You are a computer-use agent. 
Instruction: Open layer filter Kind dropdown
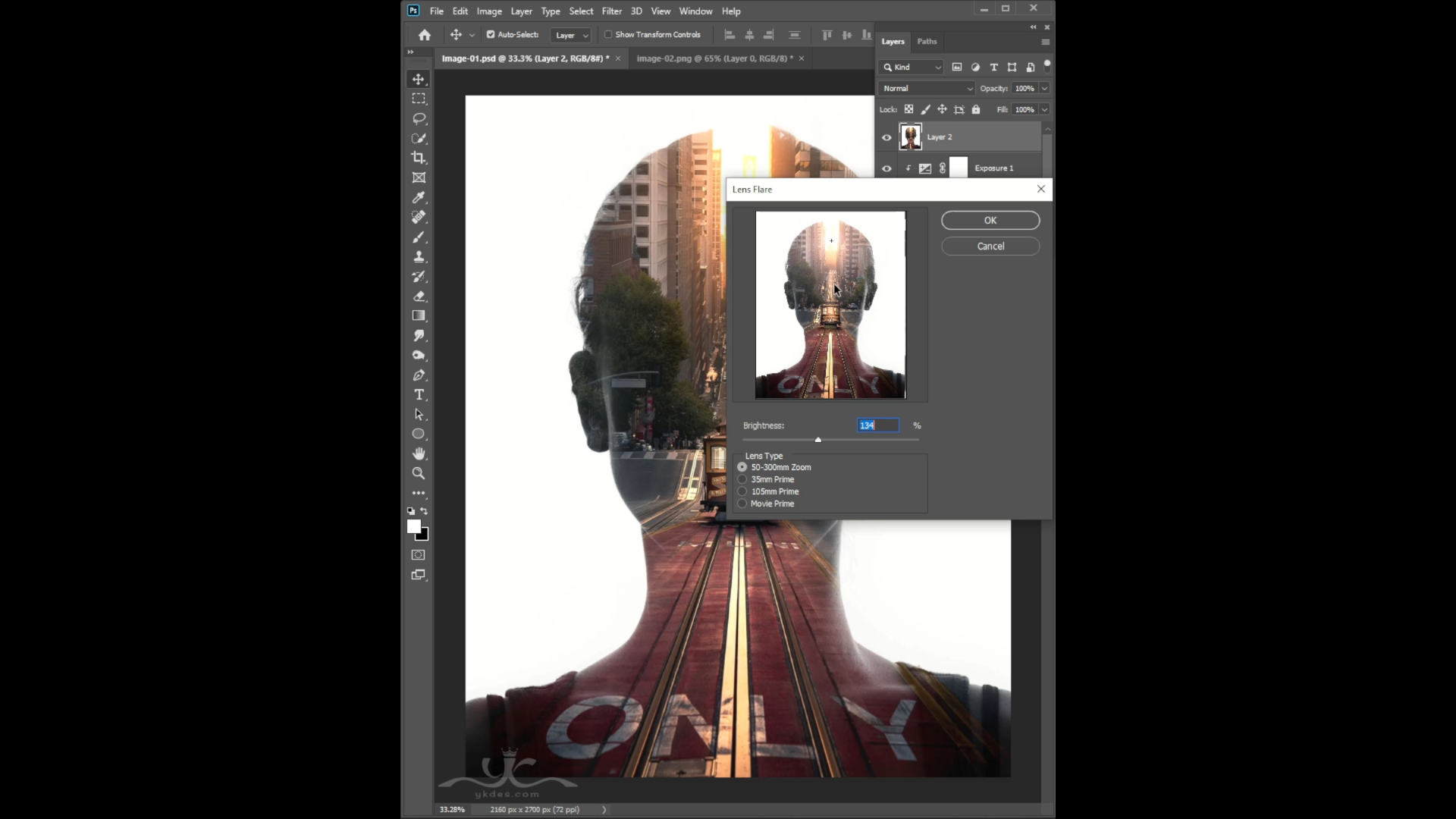[x=912, y=67]
